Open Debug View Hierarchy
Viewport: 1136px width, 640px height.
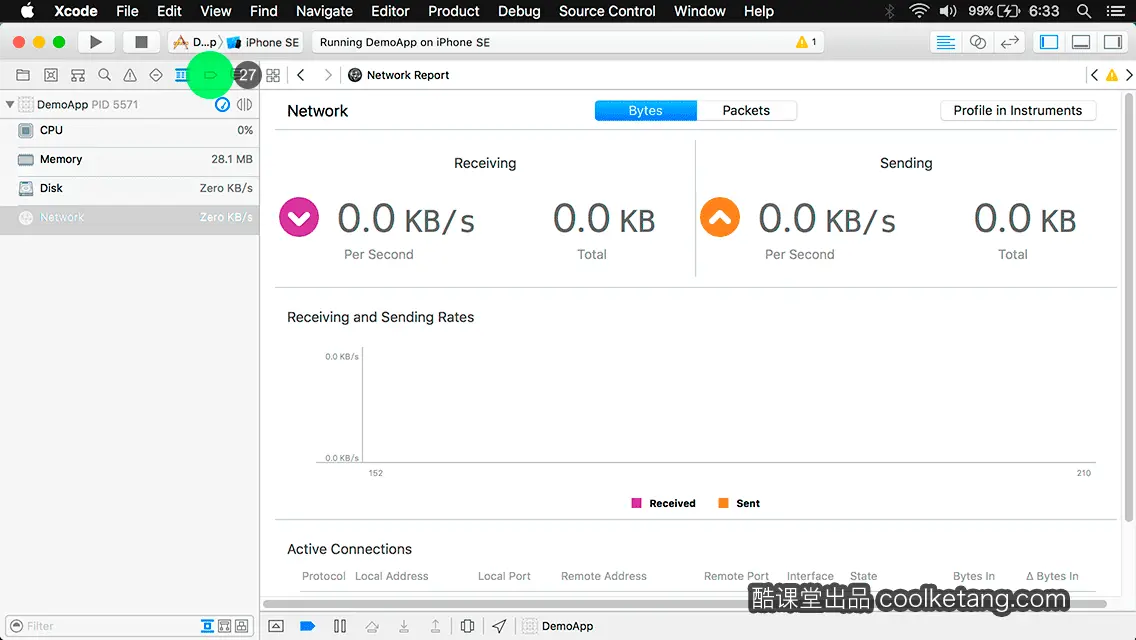pos(467,626)
